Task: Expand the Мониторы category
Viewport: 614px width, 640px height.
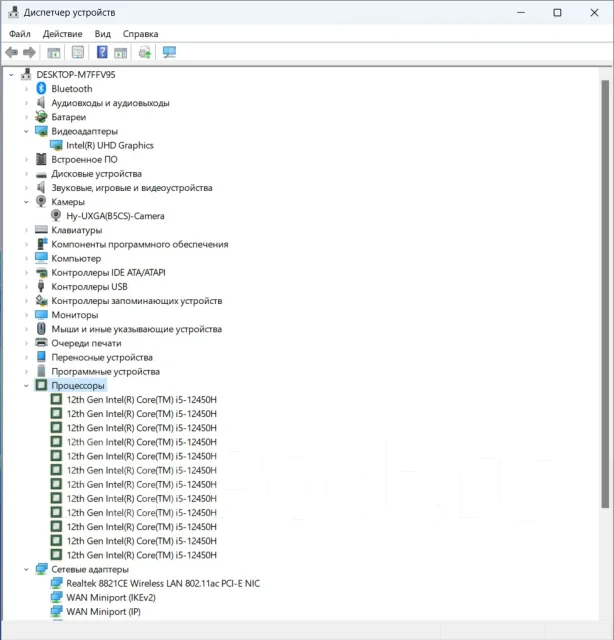Action: click(x=27, y=315)
